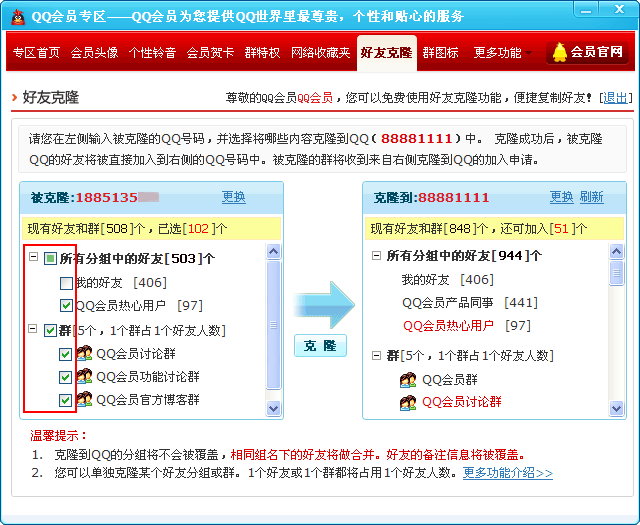The width and height of the screenshot is (640, 525).
Task: Close the QQ会员专区 window
Action: point(620,9)
